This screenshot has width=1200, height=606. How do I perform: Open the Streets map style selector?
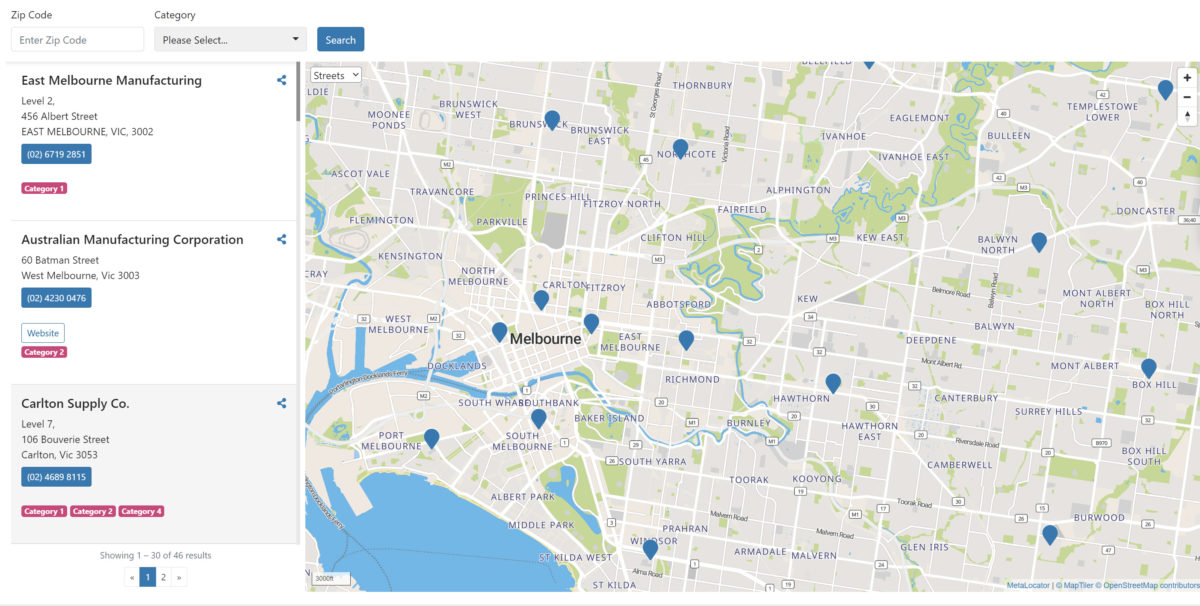[x=335, y=74]
